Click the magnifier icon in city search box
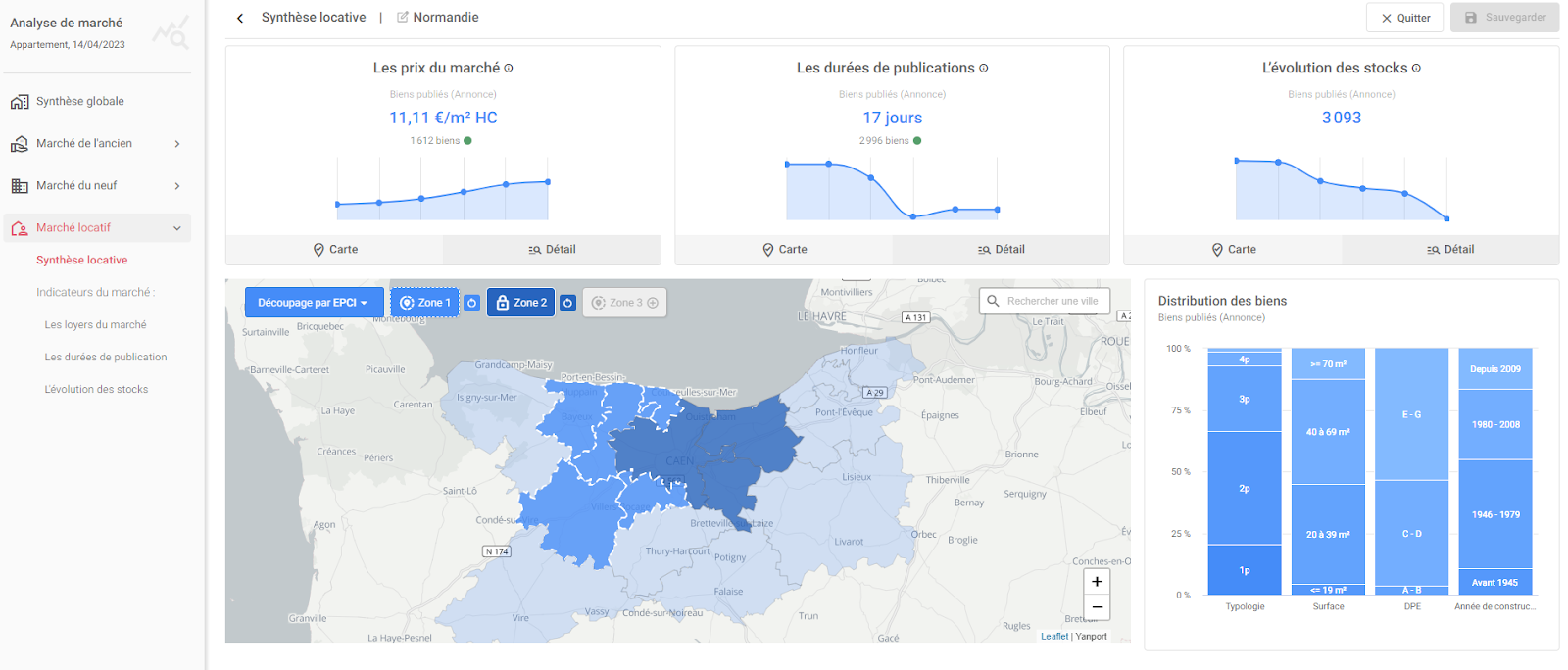 pos(993,301)
